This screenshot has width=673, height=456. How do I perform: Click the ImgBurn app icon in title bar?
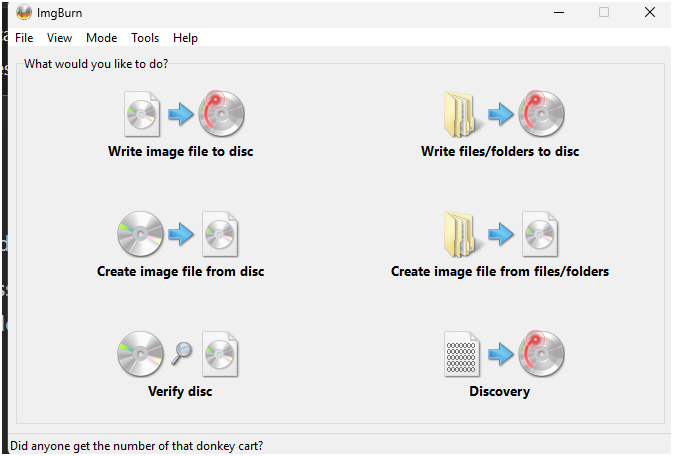click(x=24, y=13)
